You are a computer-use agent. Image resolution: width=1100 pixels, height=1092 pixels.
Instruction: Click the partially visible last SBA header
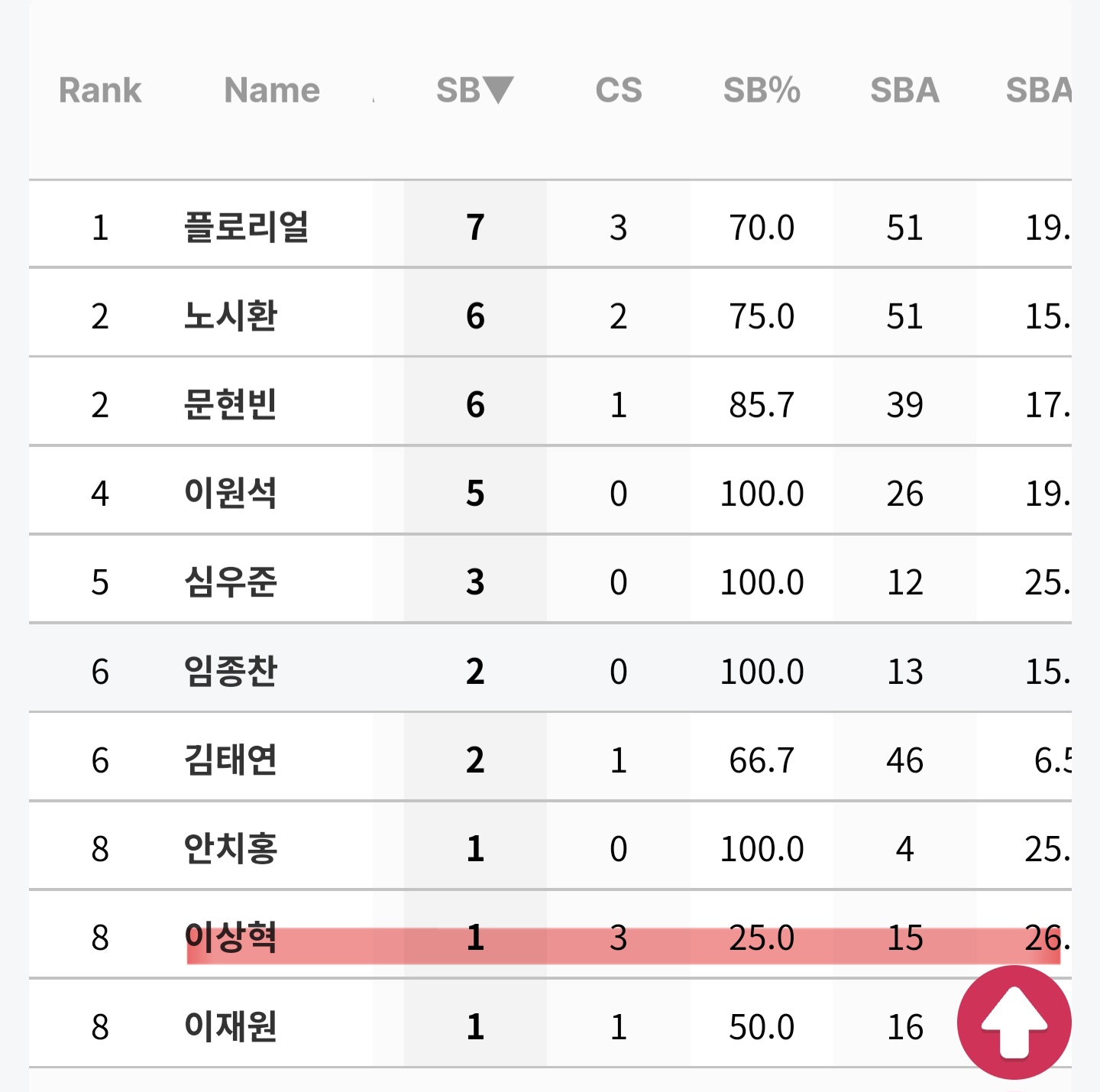click(1039, 90)
